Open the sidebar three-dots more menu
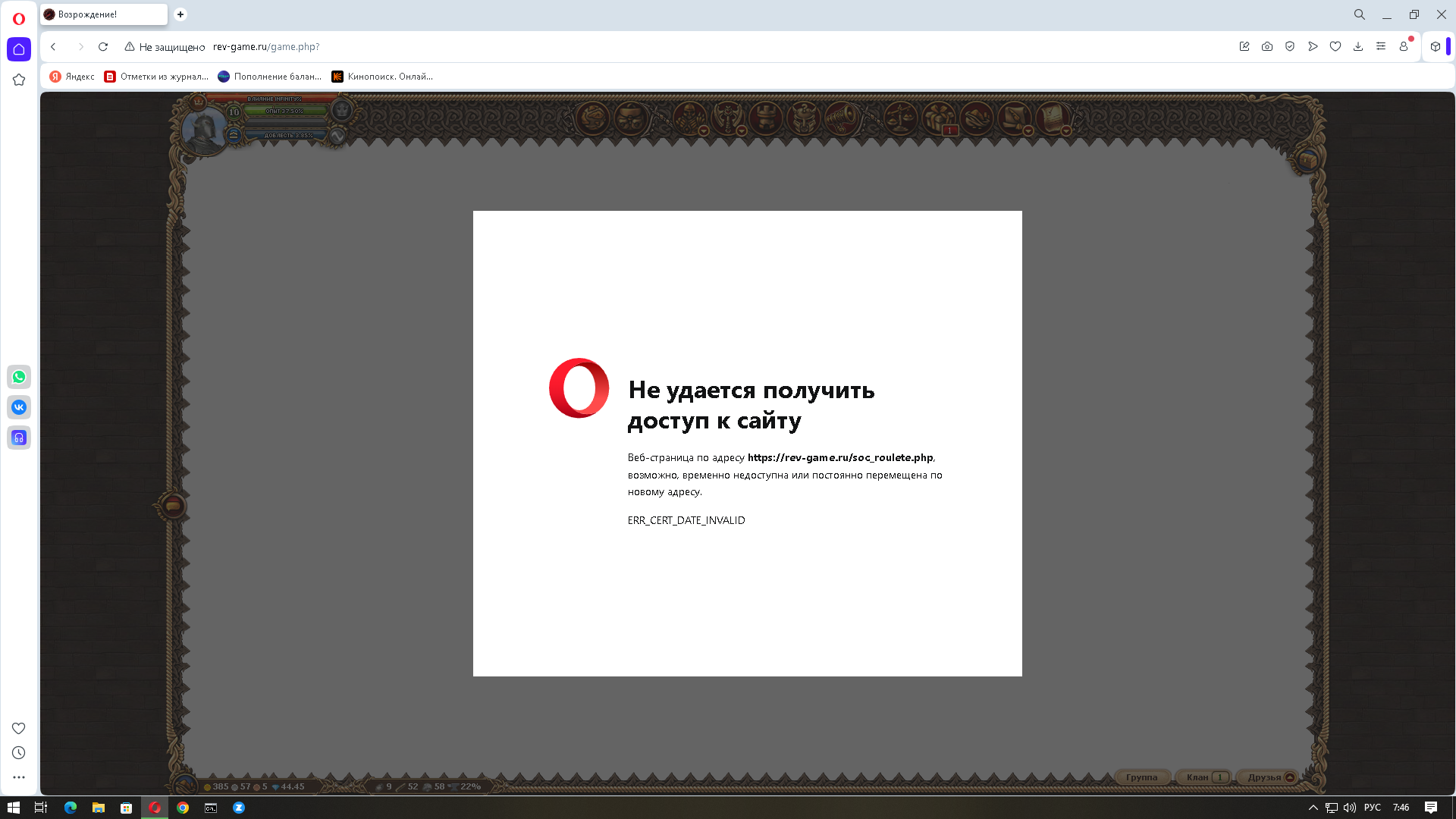Screen dimensions: 1456x819 19,777
